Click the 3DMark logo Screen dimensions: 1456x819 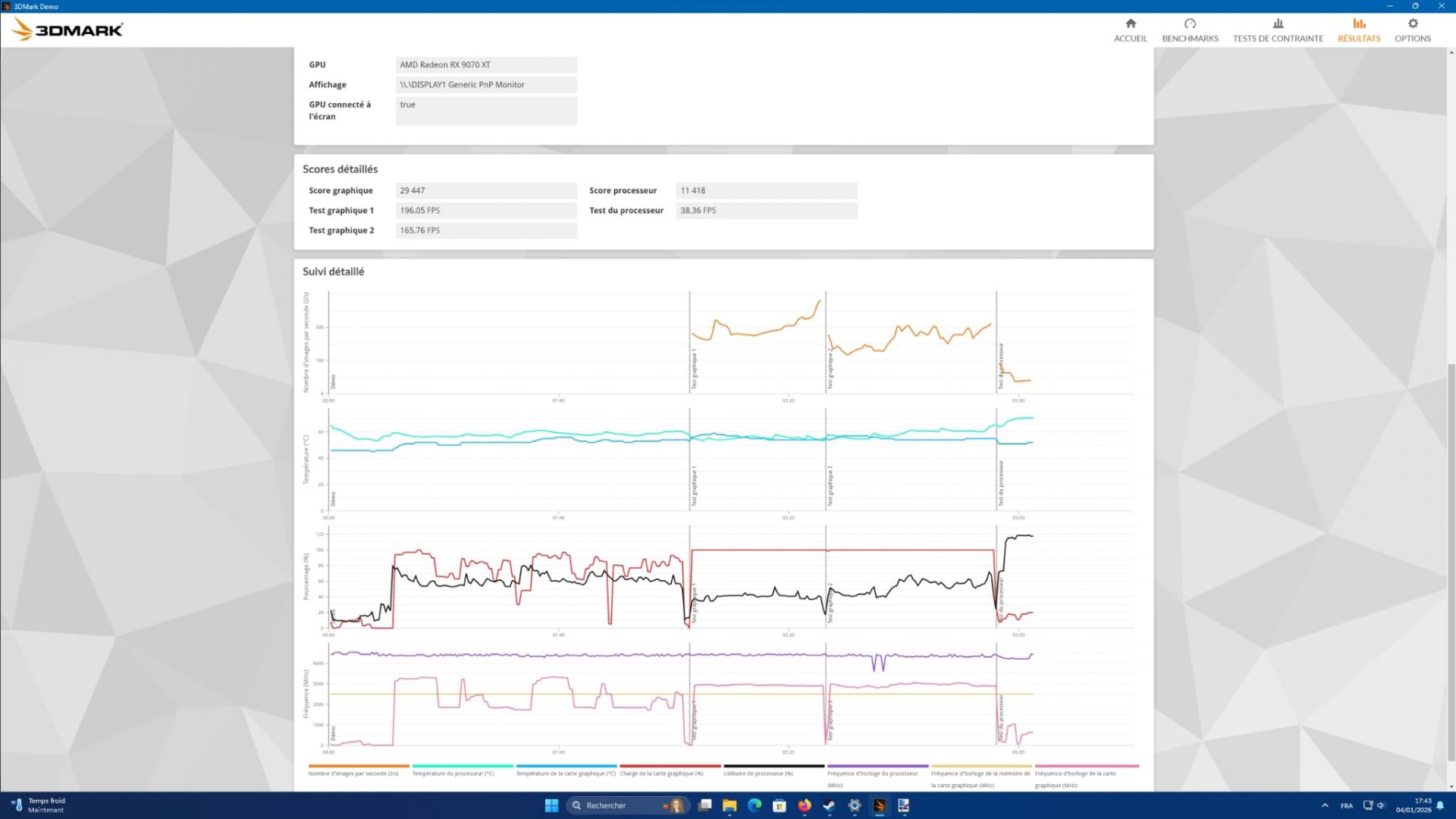pos(68,30)
